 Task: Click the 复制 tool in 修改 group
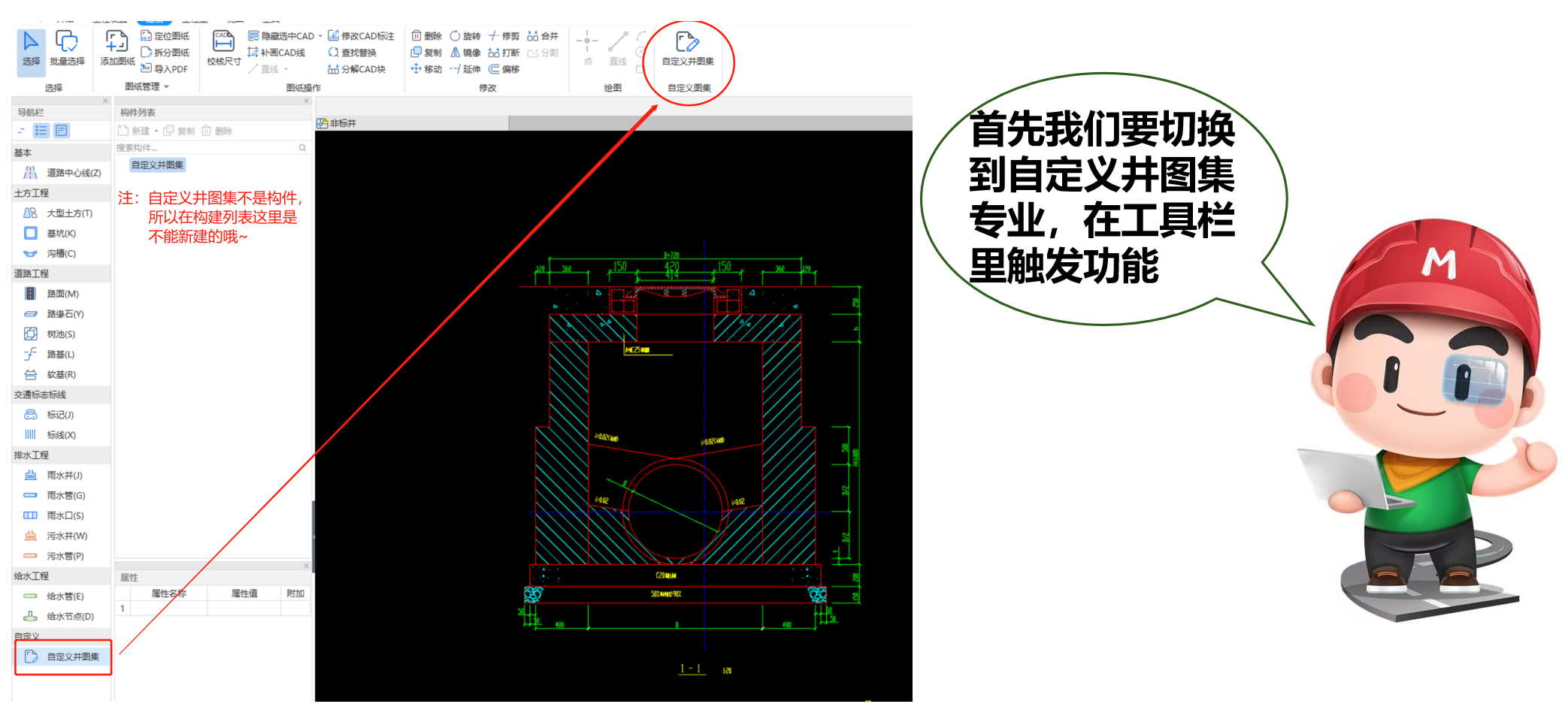tap(426, 53)
